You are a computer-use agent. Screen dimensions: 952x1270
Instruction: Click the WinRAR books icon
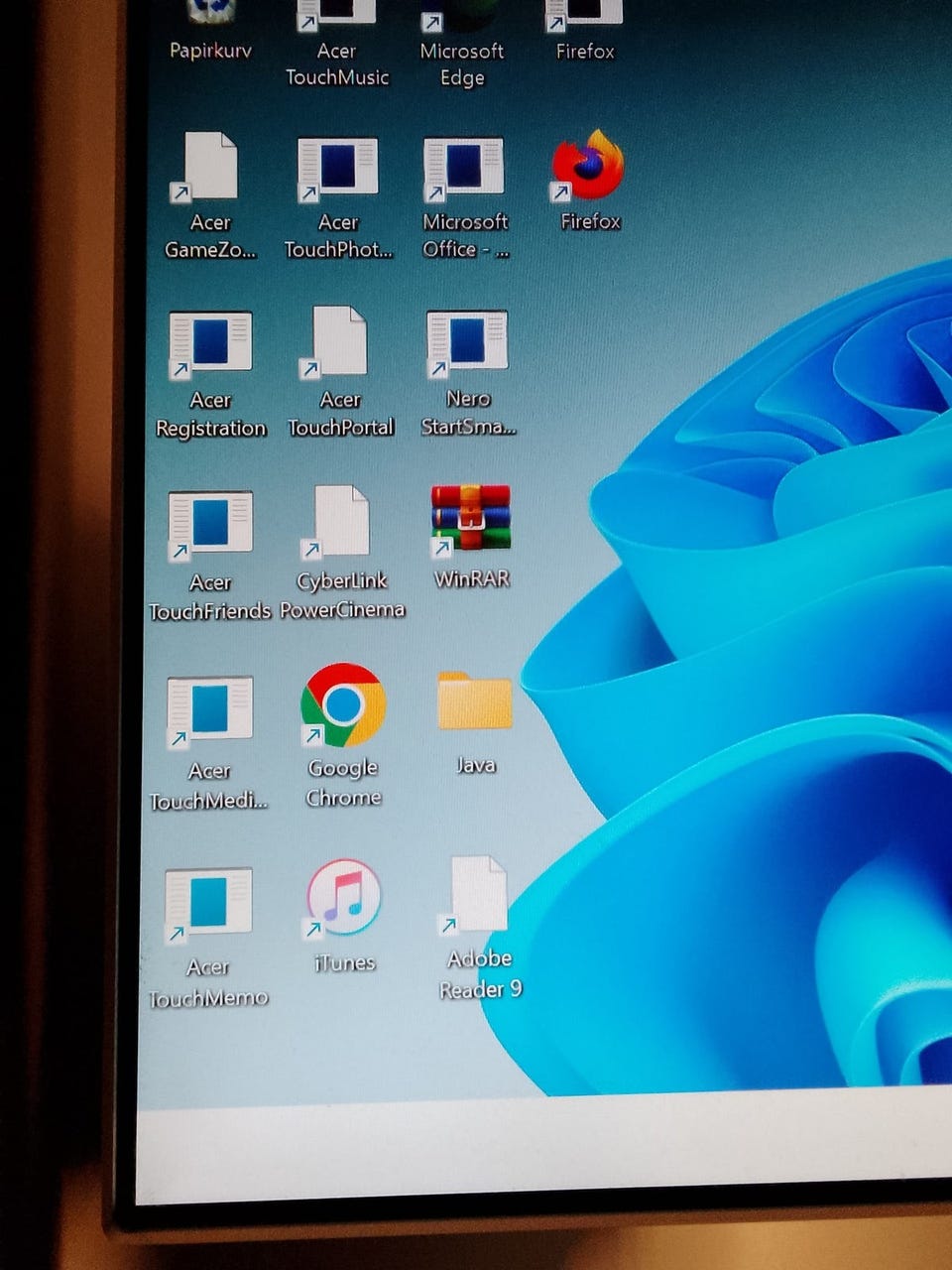tap(471, 519)
